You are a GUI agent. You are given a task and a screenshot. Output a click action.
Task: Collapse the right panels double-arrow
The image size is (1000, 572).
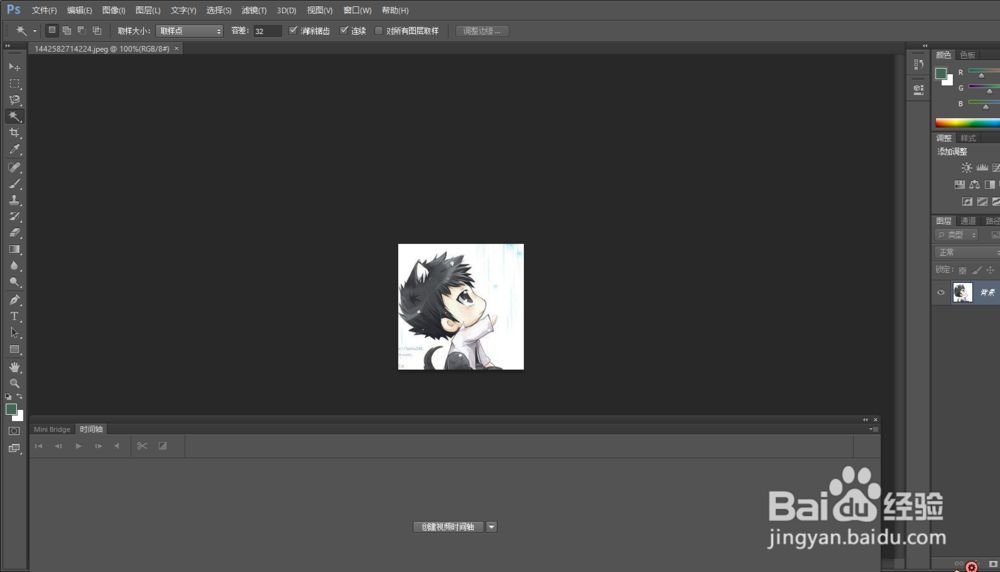coord(925,46)
